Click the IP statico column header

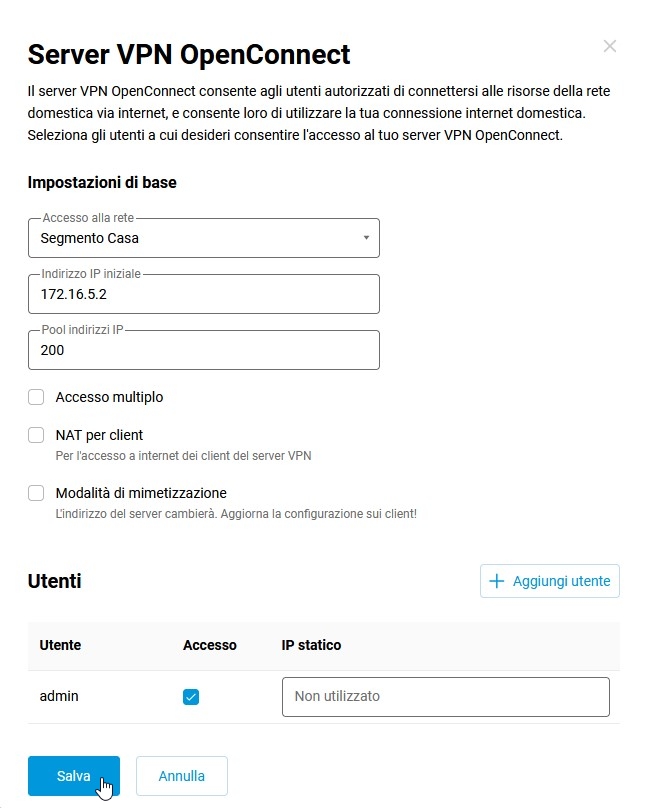pos(311,645)
